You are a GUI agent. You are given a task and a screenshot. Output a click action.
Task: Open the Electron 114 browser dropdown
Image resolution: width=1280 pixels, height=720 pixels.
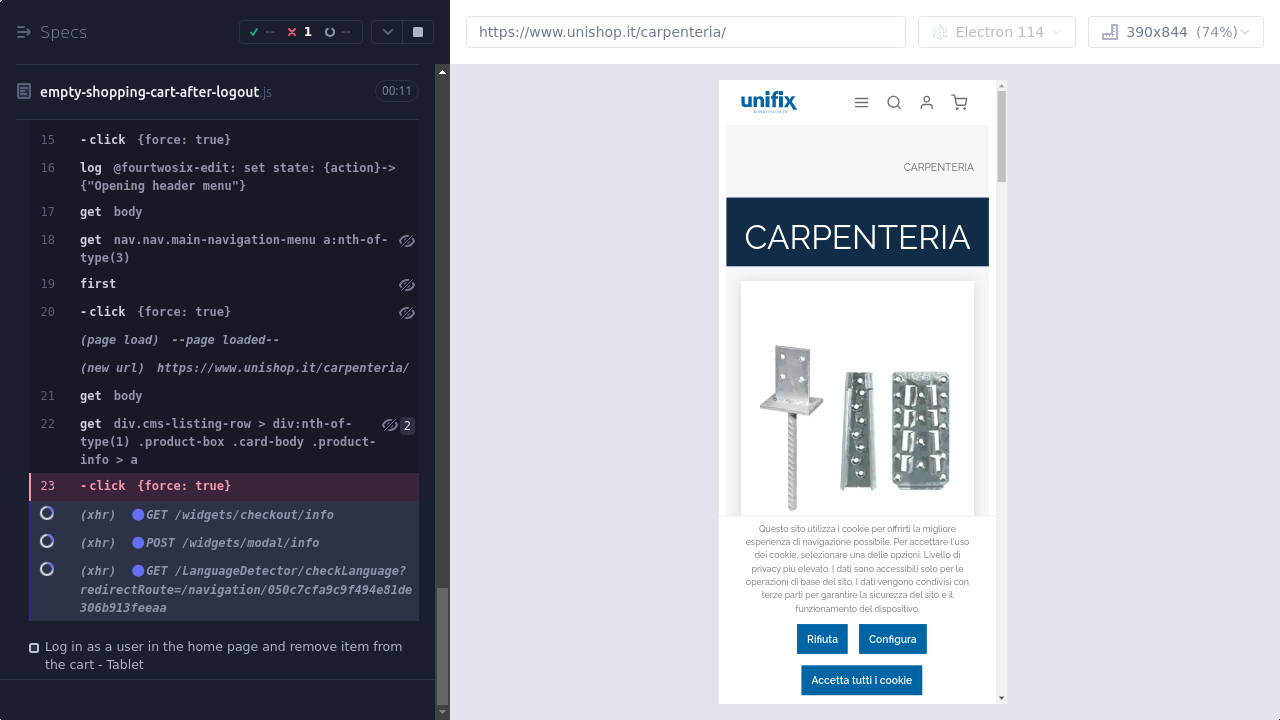pos(996,32)
